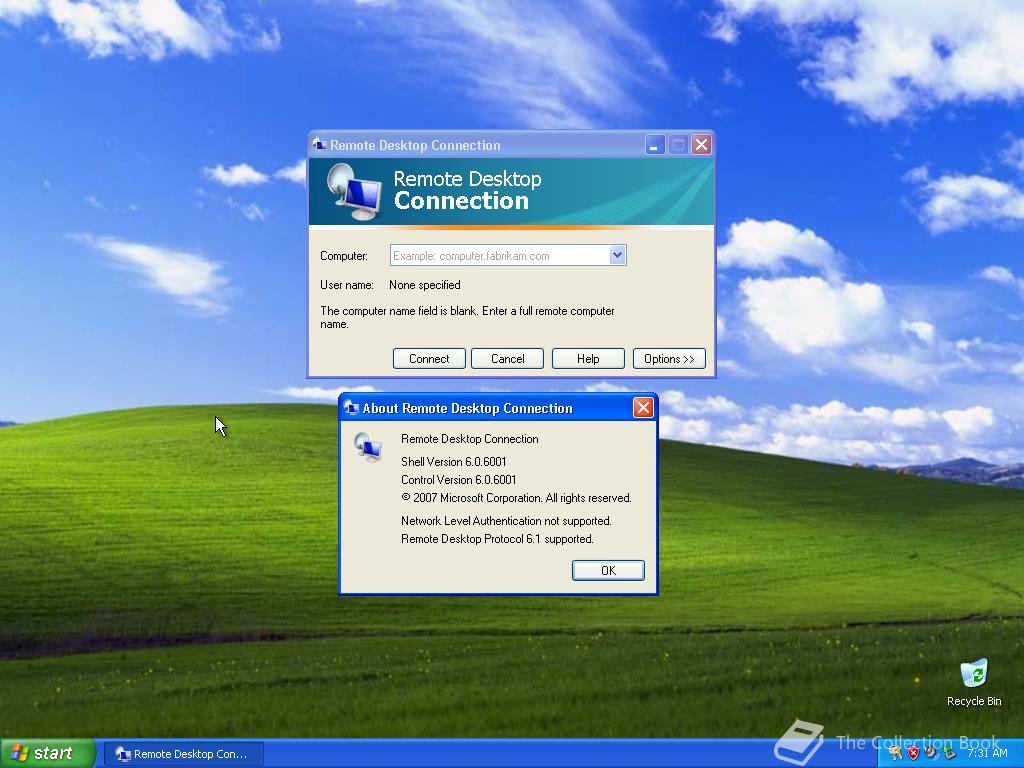Click the Safely Remove Hardware tray icon
1024x768 pixels.
point(950,753)
